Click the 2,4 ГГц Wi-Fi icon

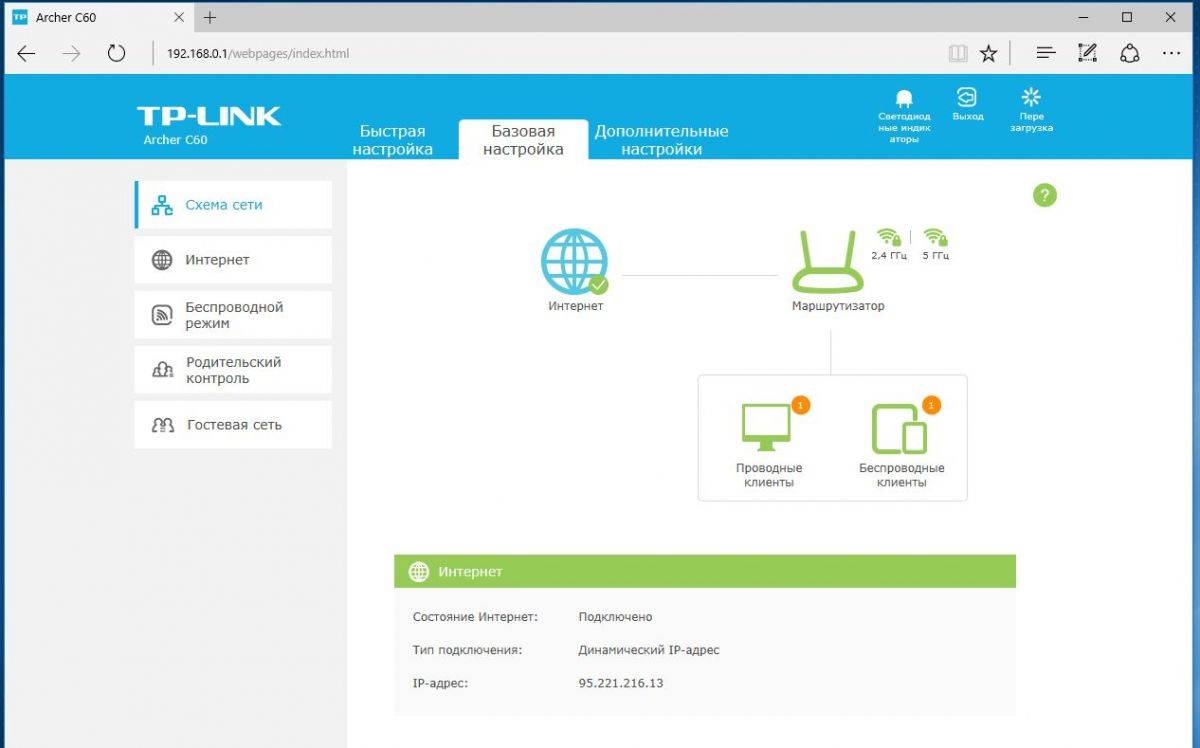click(x=889, y=237)
